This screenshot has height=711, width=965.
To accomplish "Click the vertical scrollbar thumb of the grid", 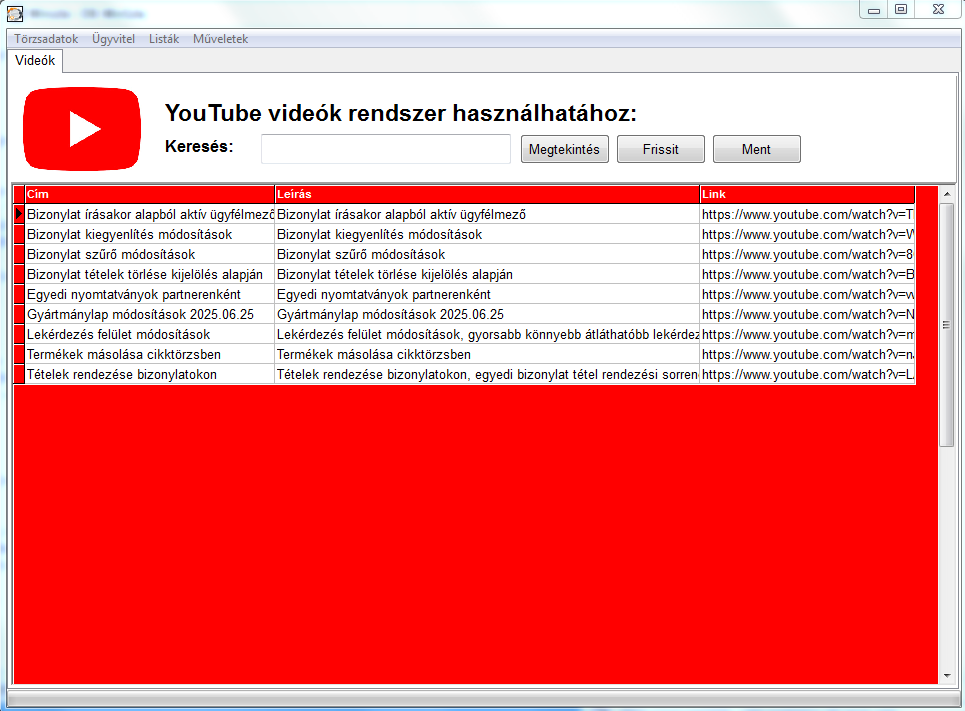I will pos(947,324).
